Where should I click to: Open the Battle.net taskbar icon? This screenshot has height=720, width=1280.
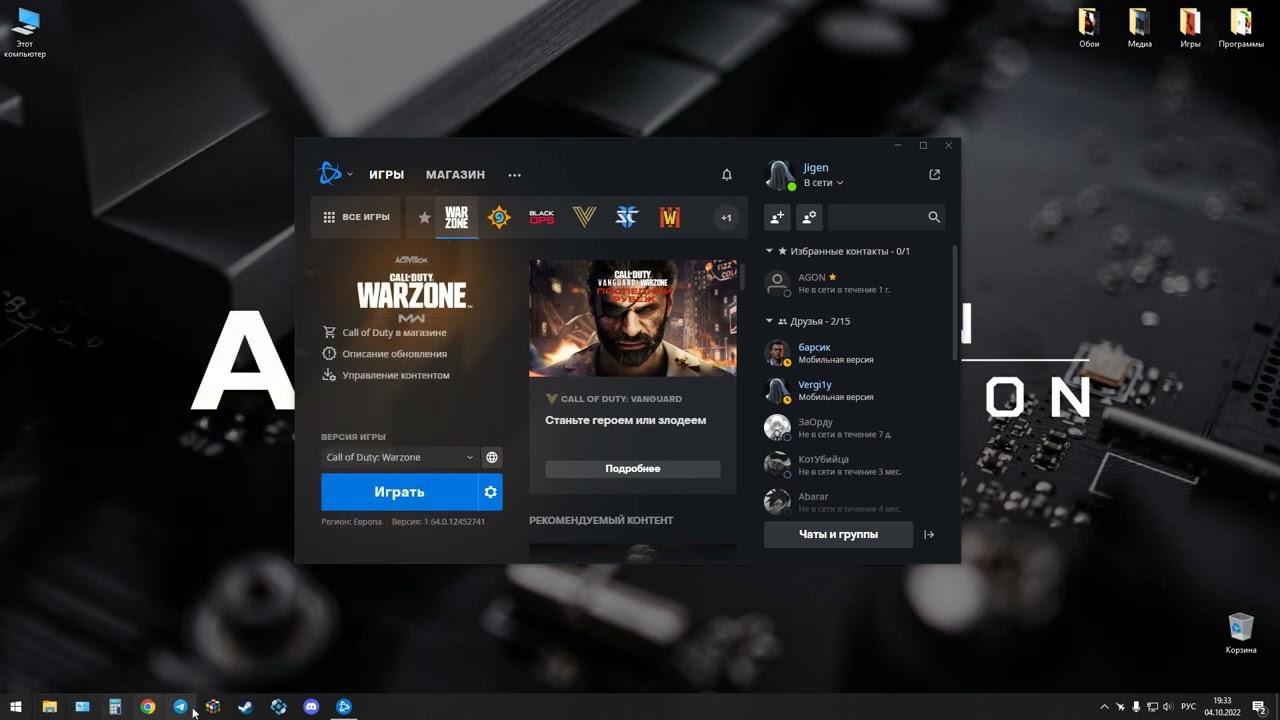[x=344, y=707]
